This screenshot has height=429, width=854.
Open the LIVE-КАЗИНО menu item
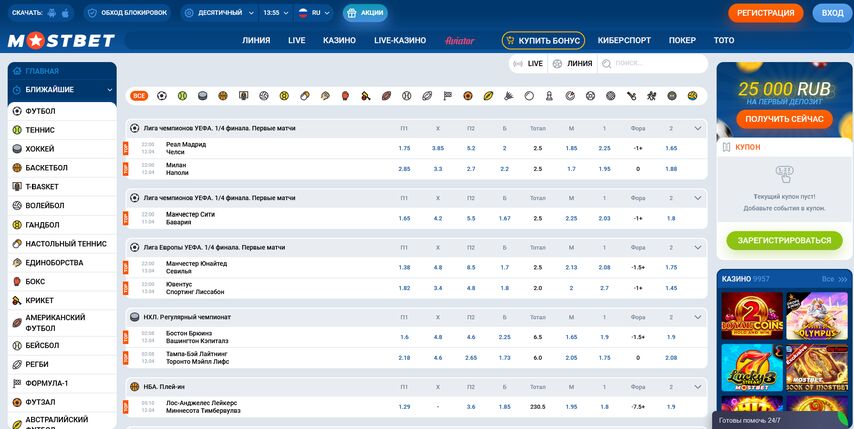point(400,40)
